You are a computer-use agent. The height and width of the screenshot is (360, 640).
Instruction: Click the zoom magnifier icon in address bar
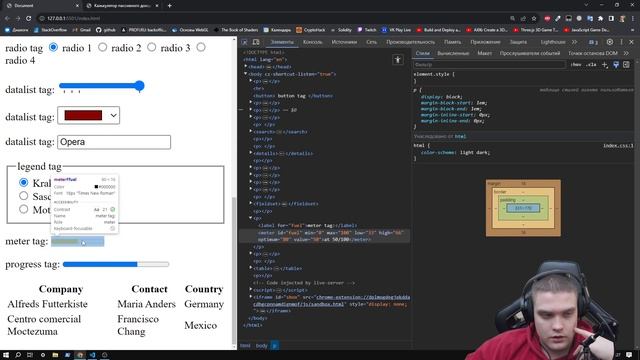click(513, 18)
